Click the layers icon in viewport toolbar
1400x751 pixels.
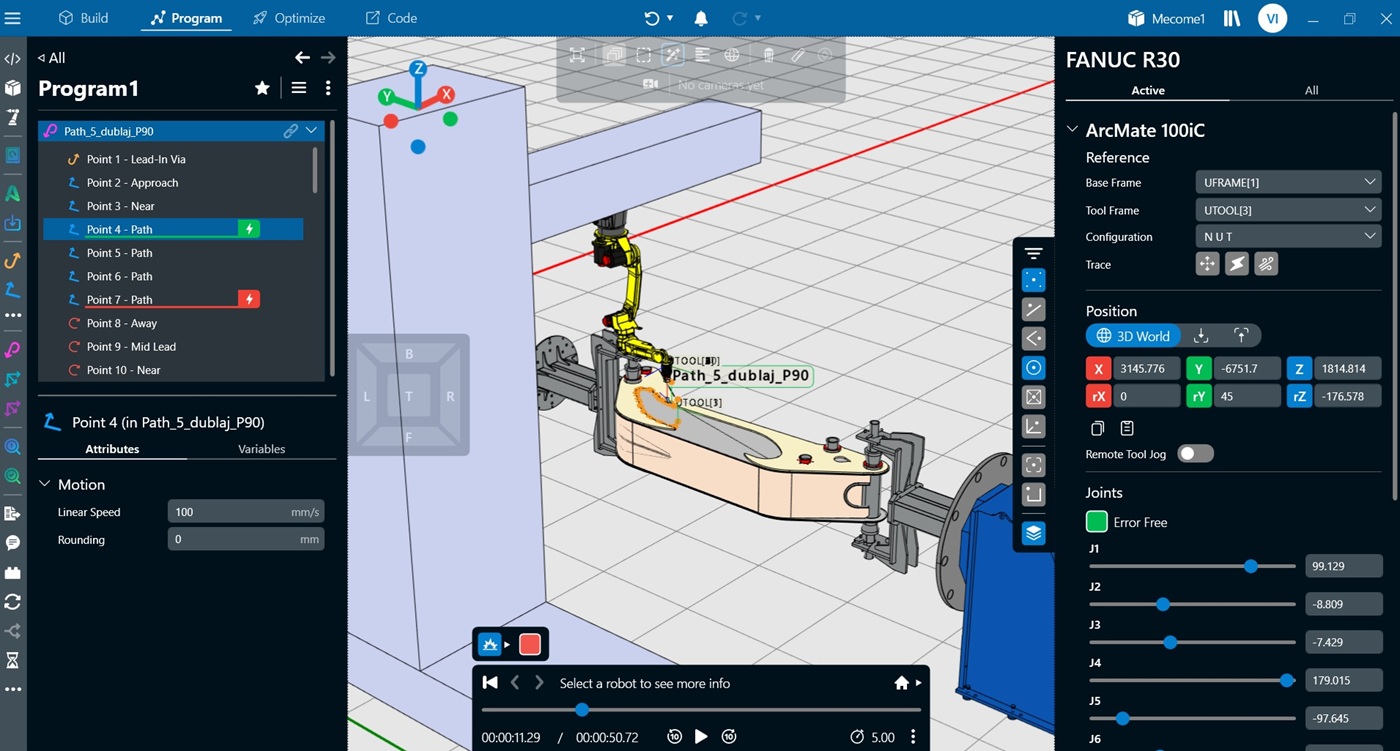pos(1034,533)
